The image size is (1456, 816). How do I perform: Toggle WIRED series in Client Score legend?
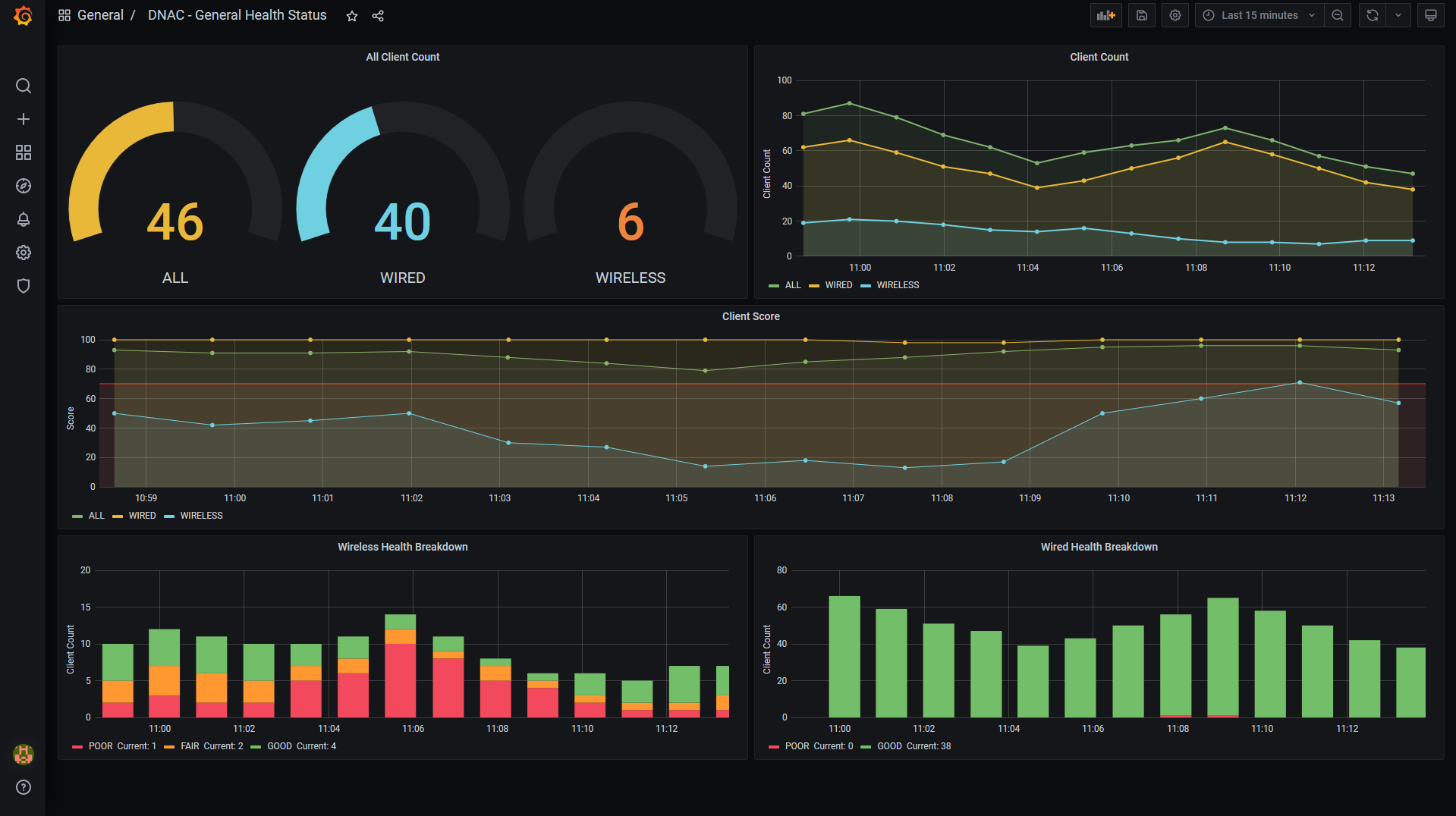[142, 516]
